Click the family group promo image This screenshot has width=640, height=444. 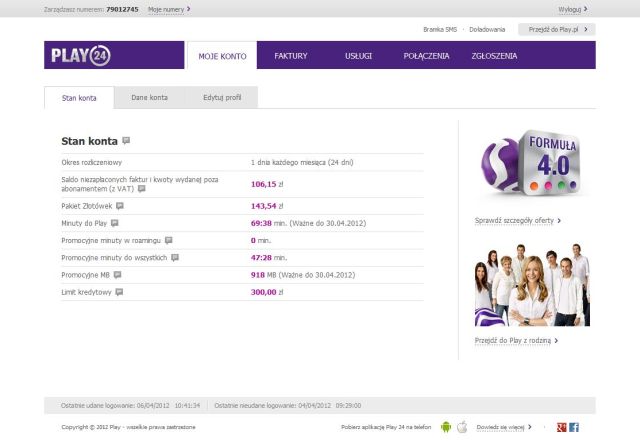[532, 285]
